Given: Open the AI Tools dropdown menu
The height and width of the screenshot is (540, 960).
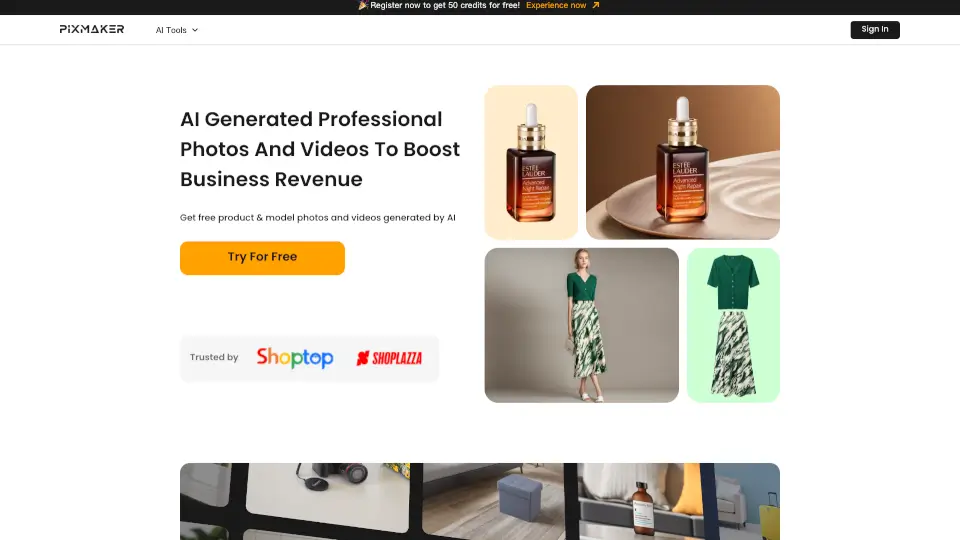Looking at the screenshot, I should pyautogui.click(x=176, y=30).
